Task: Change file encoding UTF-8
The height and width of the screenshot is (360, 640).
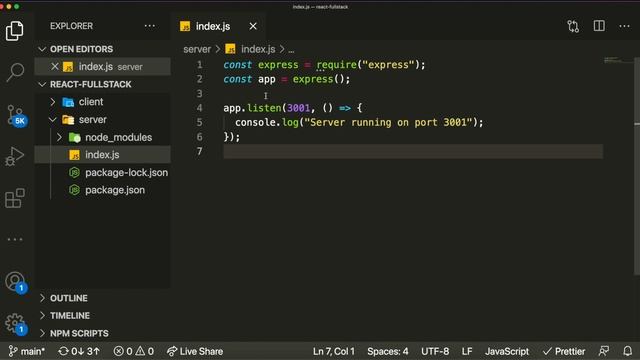Action: coord(435,351)
